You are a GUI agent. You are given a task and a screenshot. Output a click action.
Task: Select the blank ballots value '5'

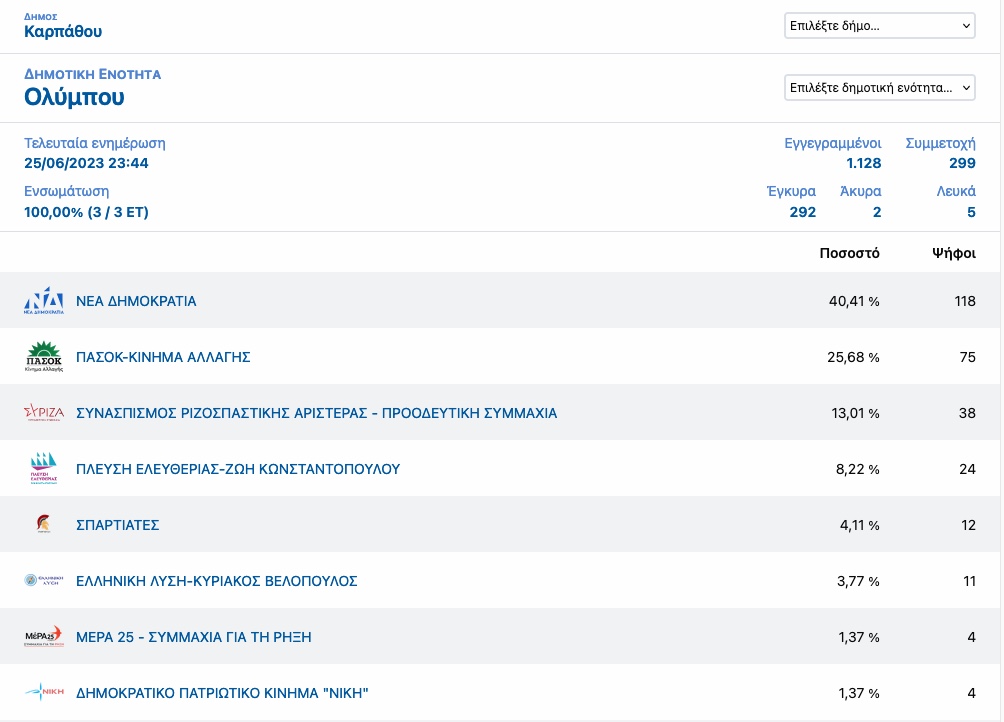click(971, 212)
